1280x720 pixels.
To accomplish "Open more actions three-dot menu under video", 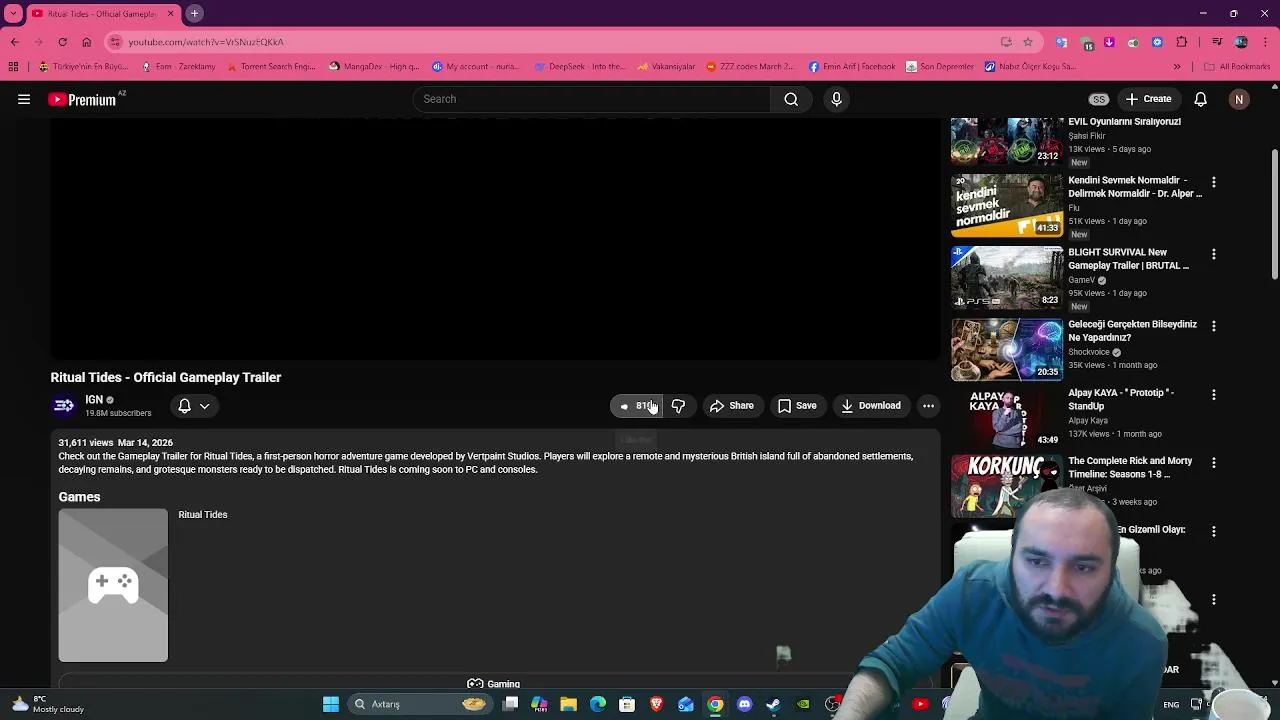I will [928, 405].
